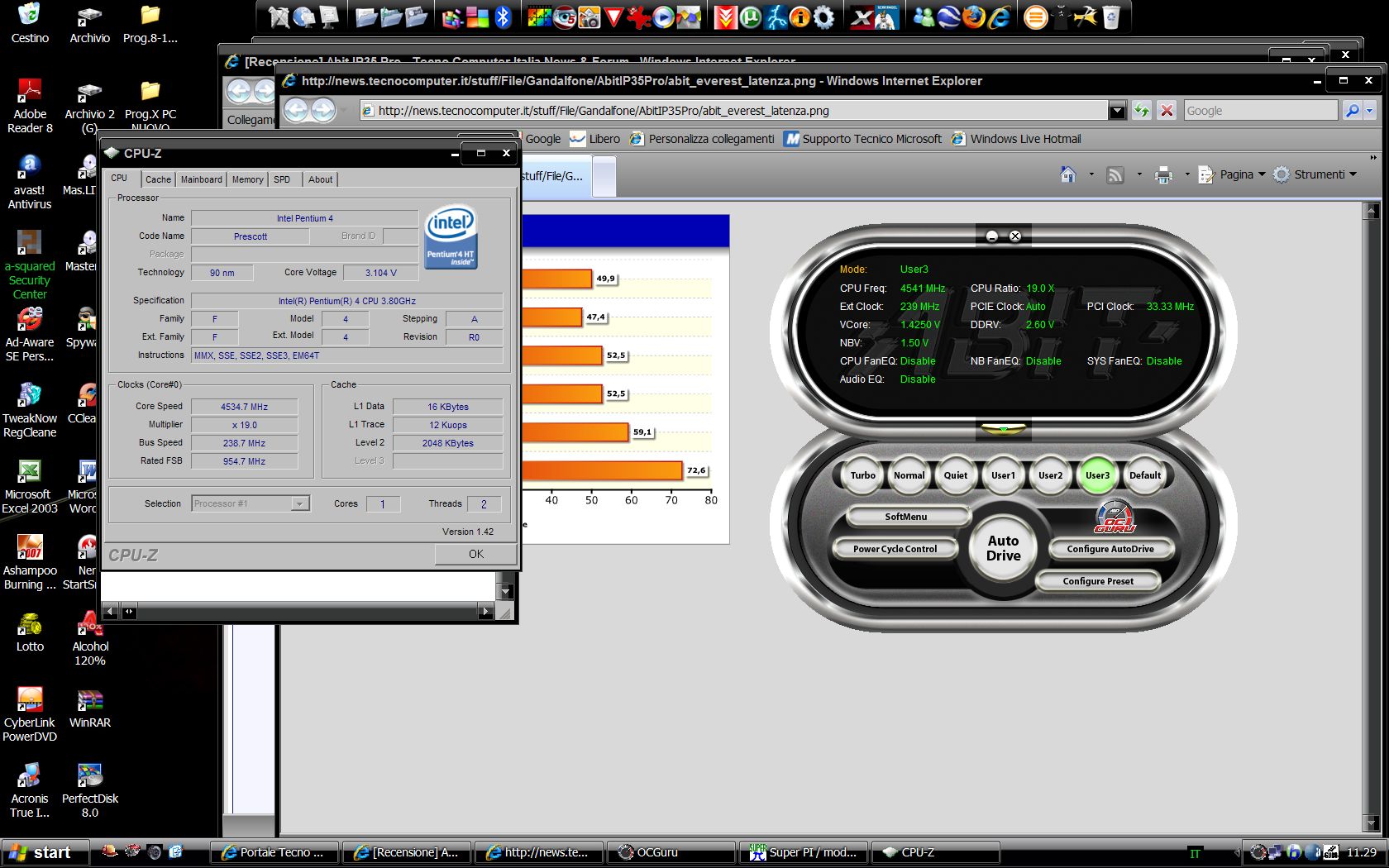This screenshot has height=868, width=1389.
Task: Open Google Earth globe icon in dock
Action: pyautogui.click(x=948, y=17)
